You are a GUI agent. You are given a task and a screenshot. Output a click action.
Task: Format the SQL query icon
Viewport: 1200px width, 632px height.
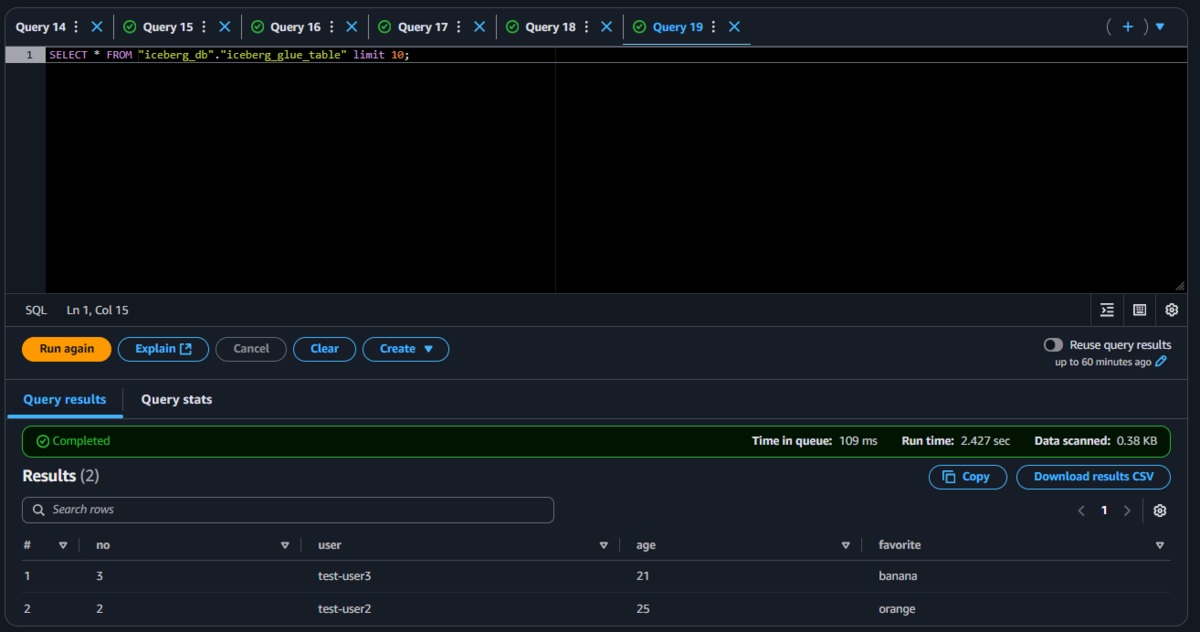[1107, 310]
